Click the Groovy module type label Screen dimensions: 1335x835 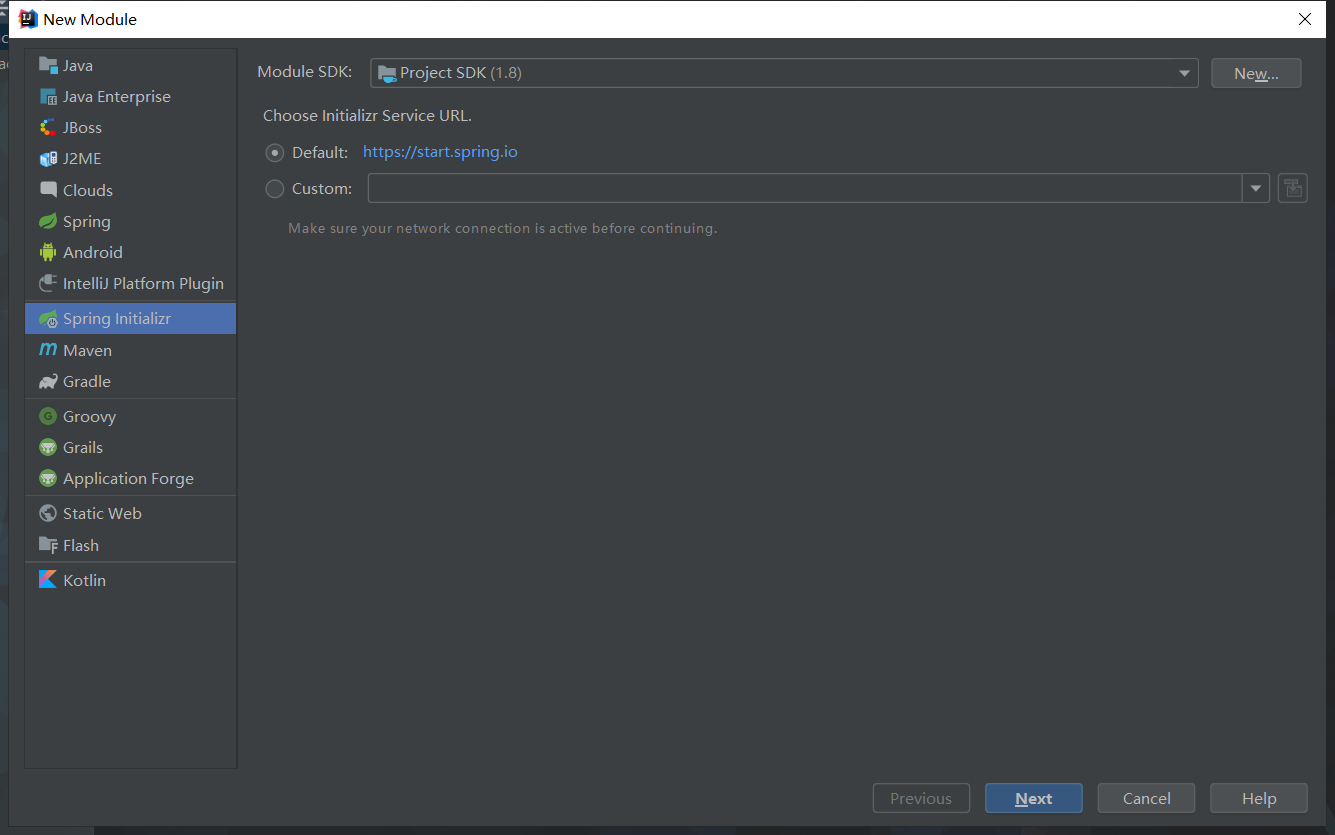pos(90,417)
